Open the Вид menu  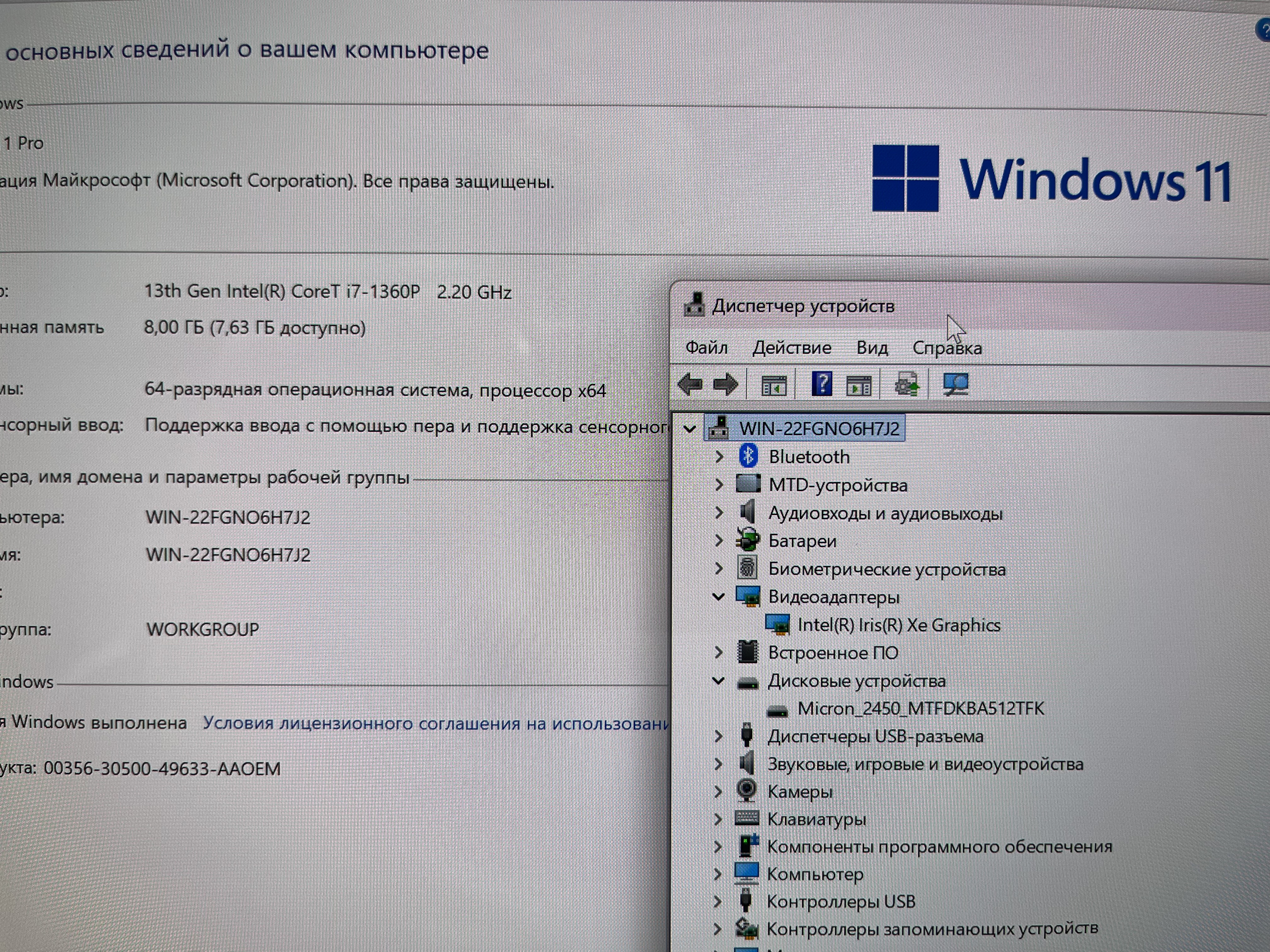[872, 348]
